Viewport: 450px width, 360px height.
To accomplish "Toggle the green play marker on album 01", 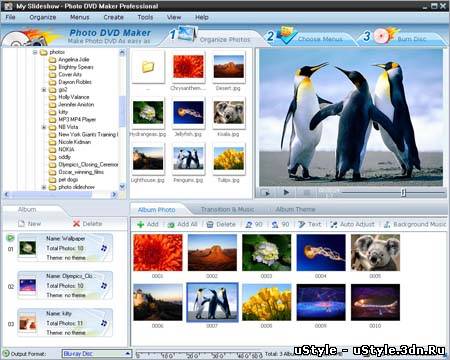I will click(10, 238).
